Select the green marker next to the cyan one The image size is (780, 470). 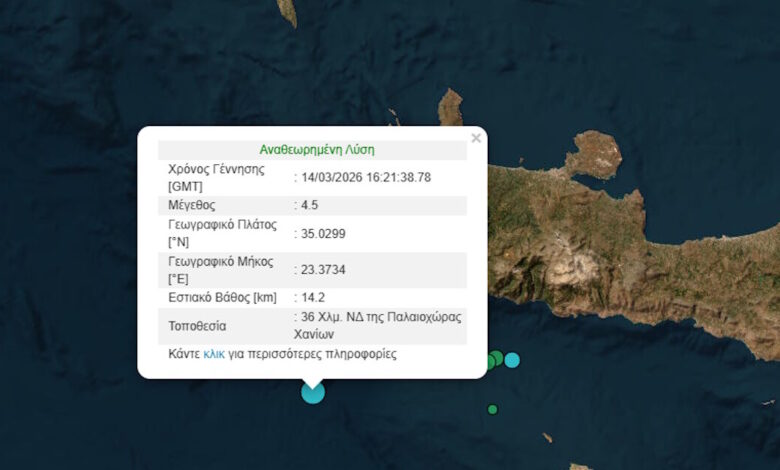495,359
